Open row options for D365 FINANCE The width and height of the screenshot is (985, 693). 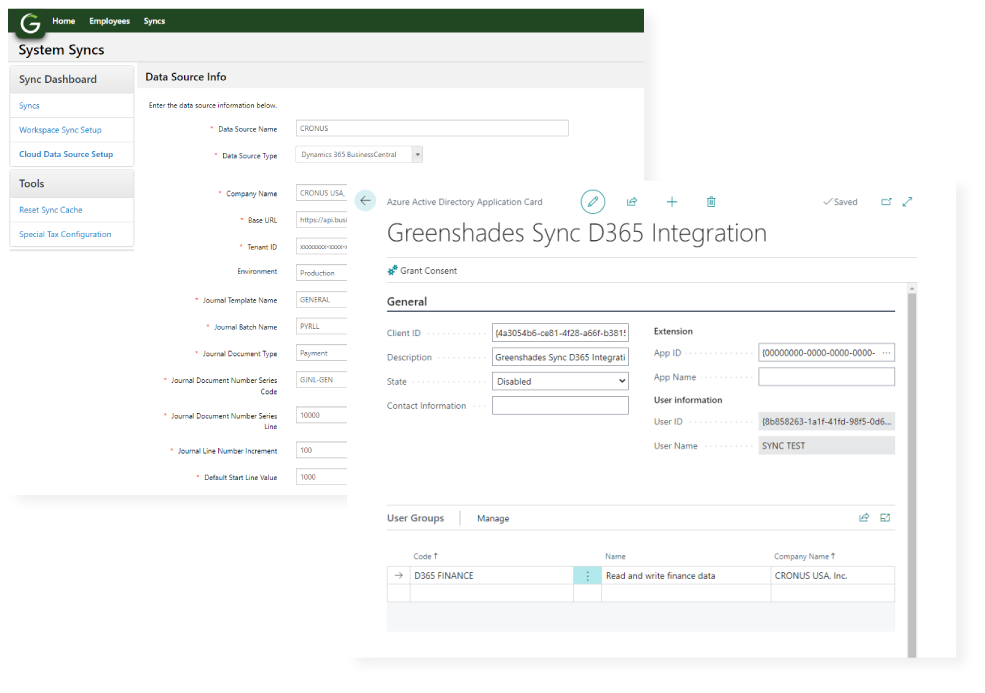coord(587,576)
